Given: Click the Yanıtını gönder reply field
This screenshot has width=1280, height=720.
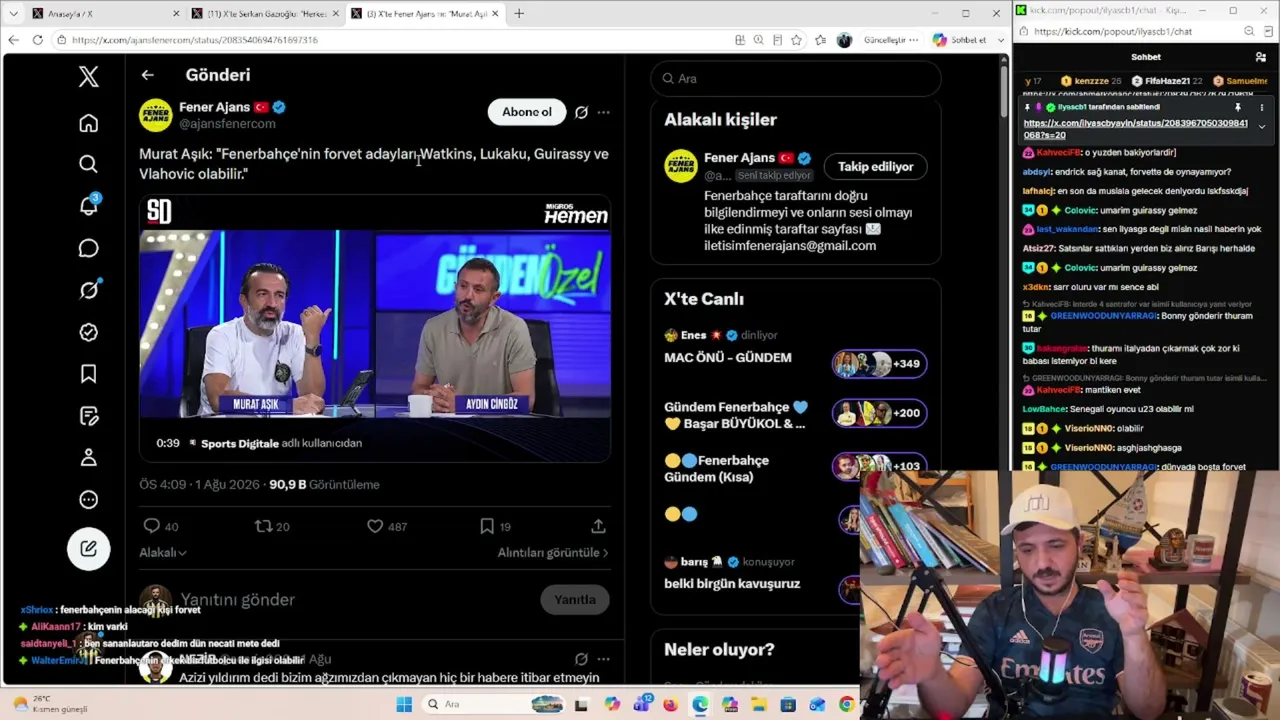Looking at the screenshot, I should 237,600.
